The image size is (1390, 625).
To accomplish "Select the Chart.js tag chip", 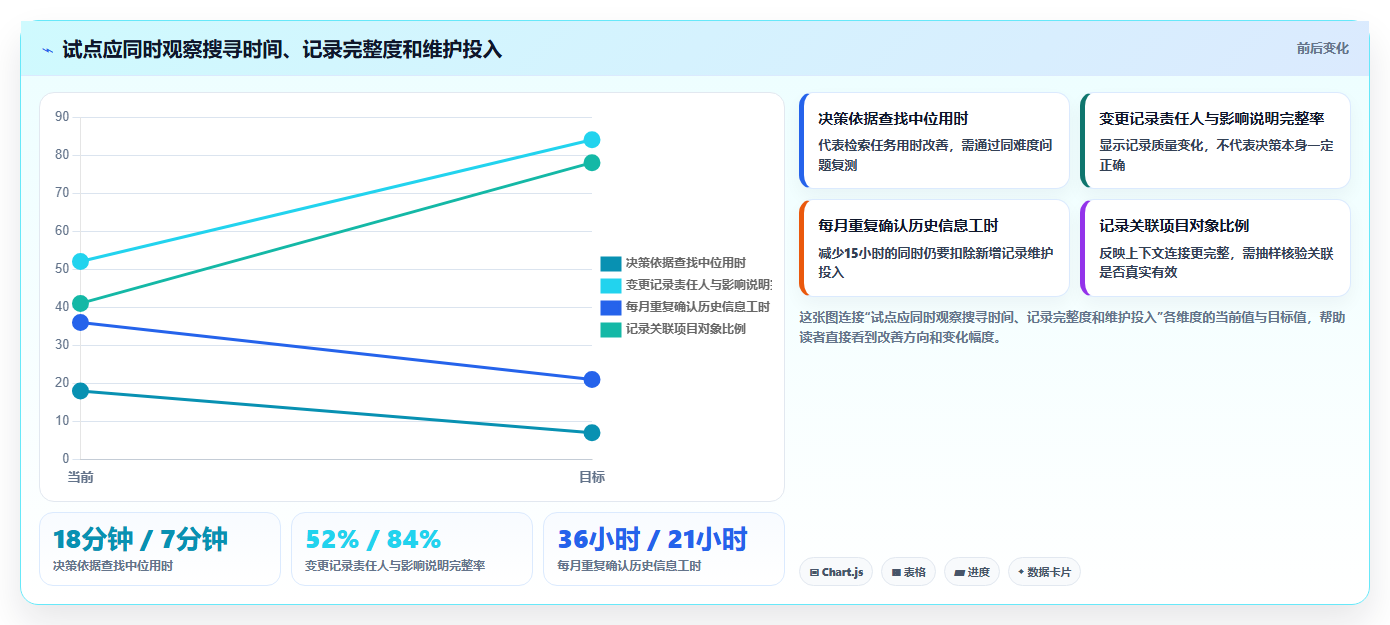I will (836, 572).
